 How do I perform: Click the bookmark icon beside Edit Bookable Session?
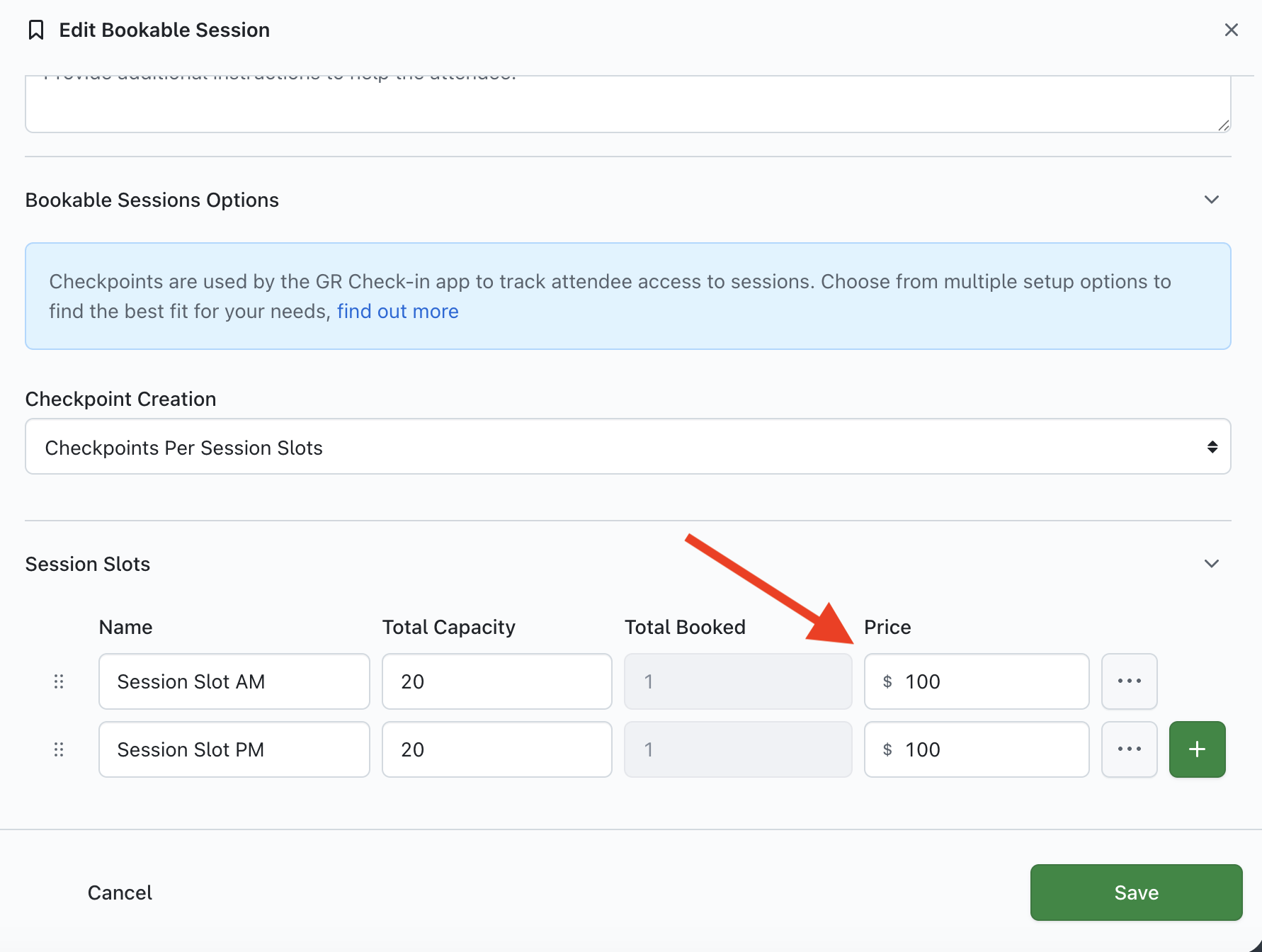(x=36, y=30)
